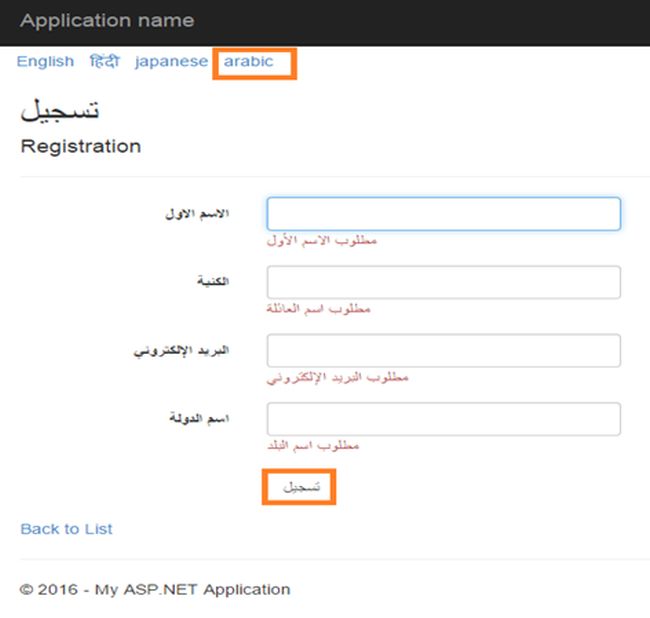
Task: Click the Application name navbar brand
Action: pos(107,20)
